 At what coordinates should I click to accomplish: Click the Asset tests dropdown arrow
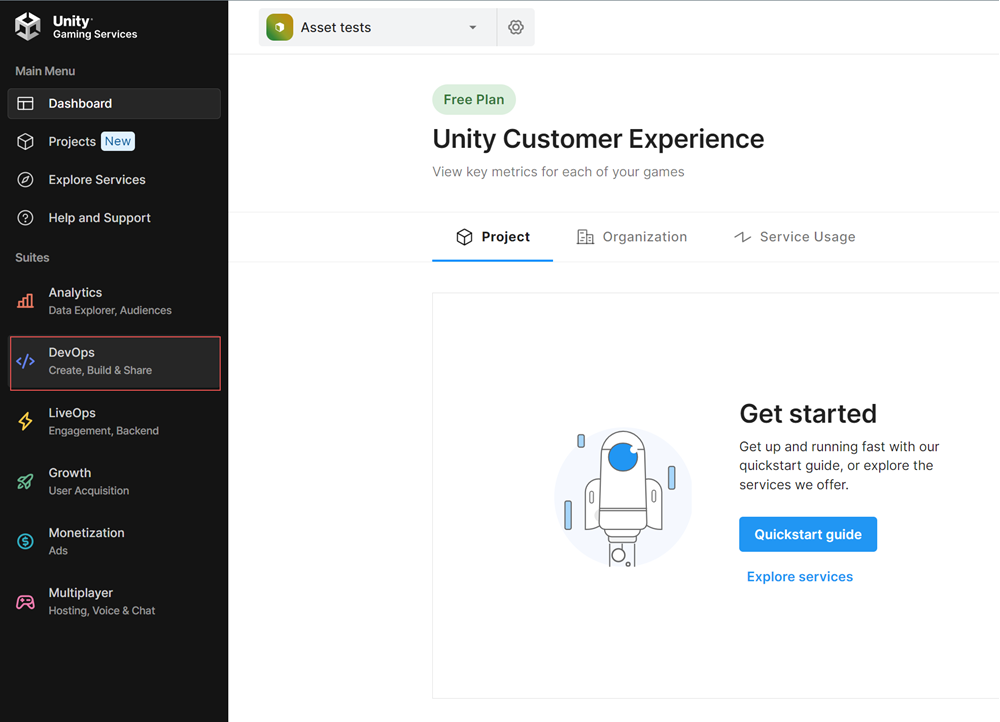tap(473, 28)
